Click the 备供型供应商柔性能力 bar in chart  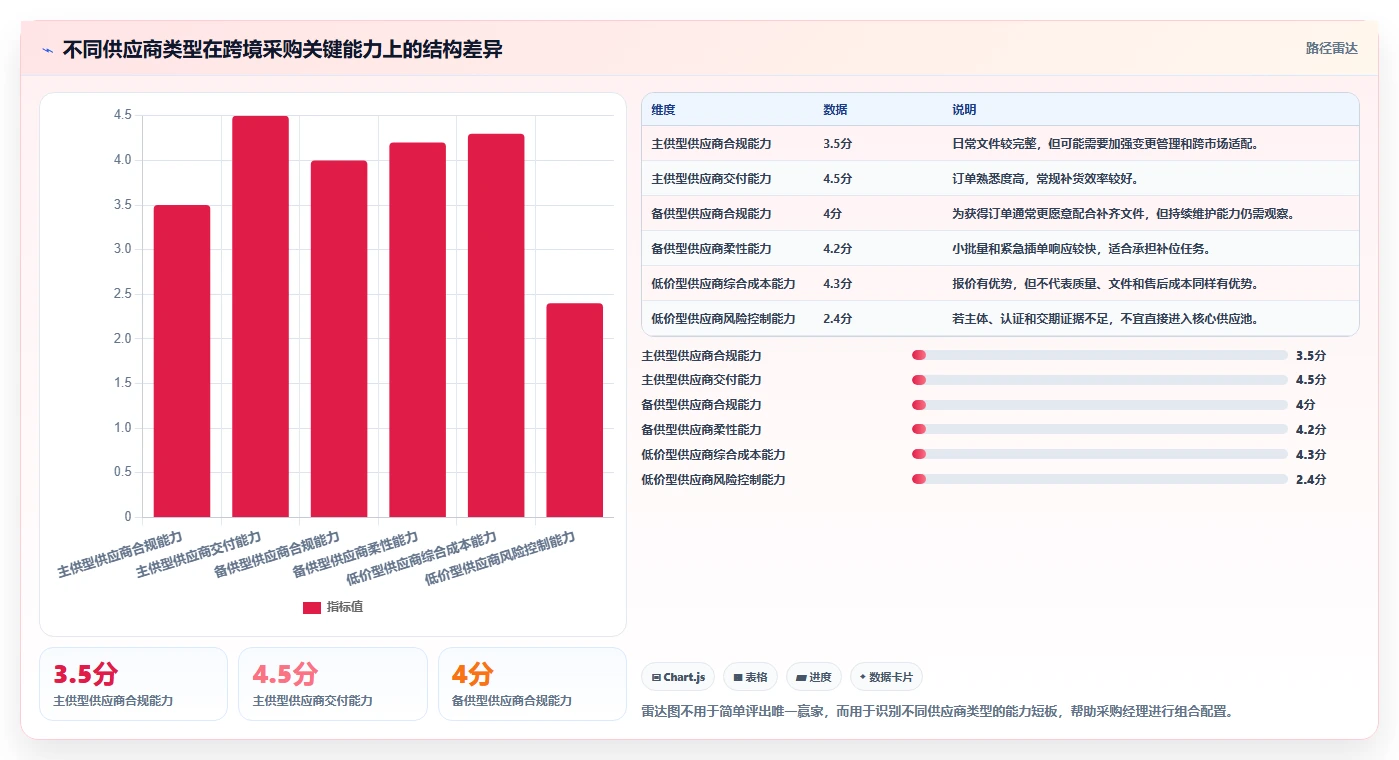click(x=417, y=330)
